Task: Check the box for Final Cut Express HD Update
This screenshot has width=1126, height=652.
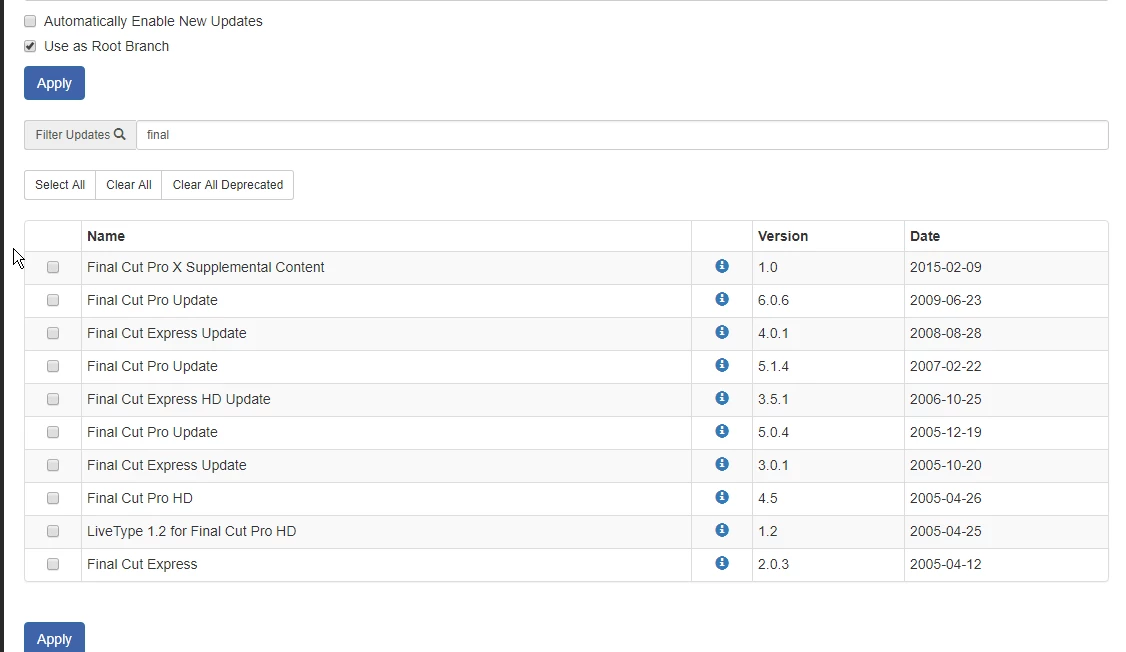Action: (53, 399)
